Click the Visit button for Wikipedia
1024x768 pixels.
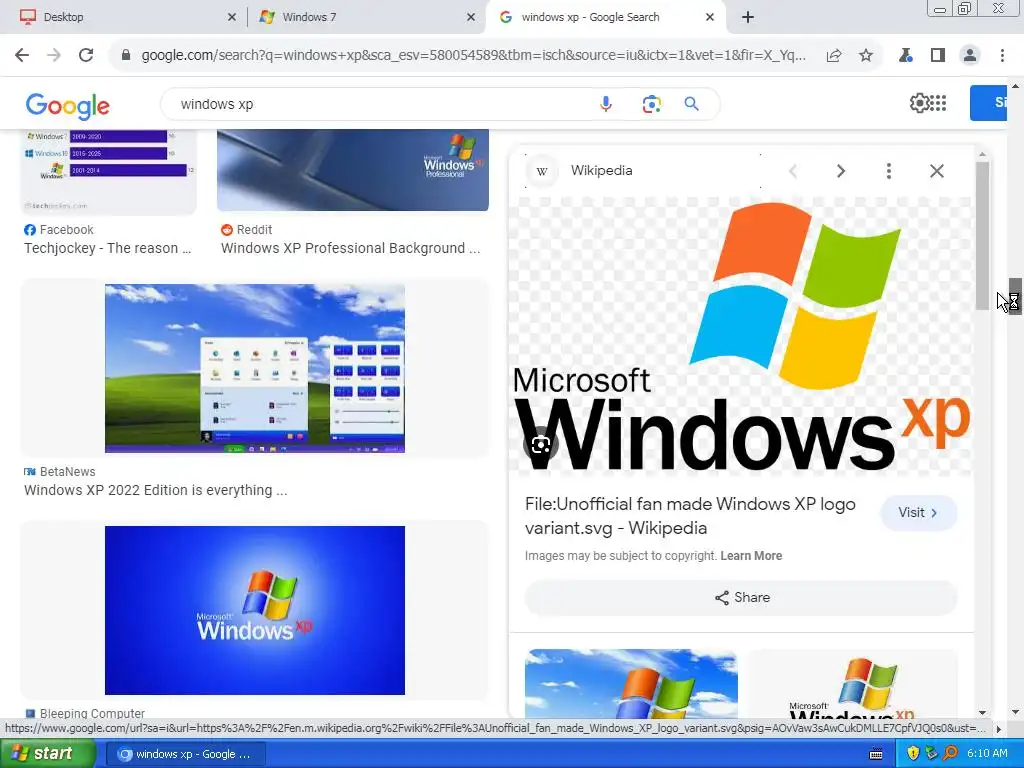[x=919, y=513]
